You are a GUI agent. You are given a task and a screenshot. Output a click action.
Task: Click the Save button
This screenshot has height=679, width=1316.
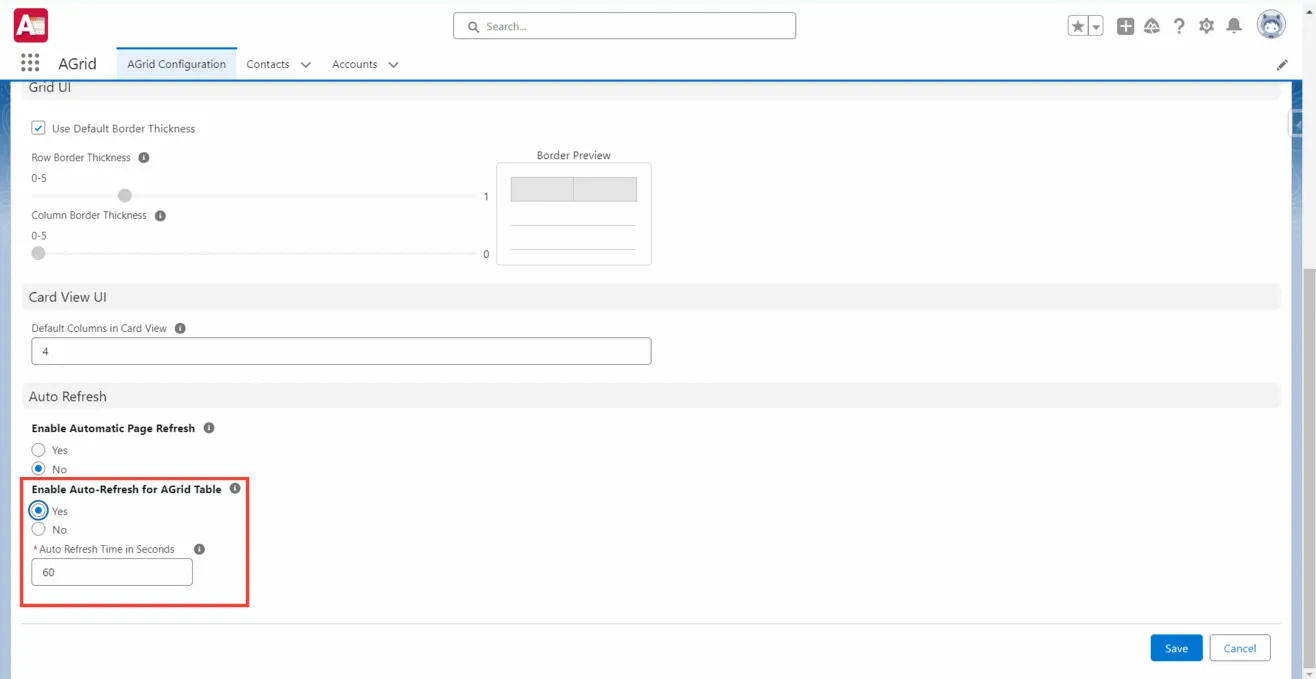coord(1176,647)
